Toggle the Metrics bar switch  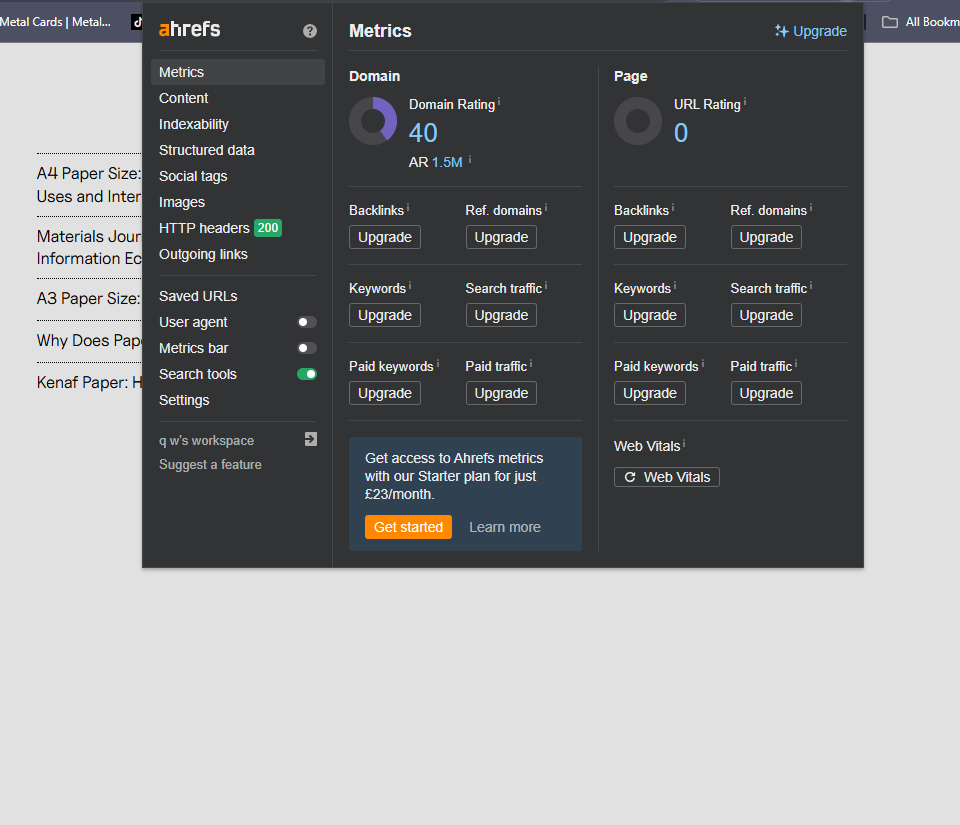pyautogui.click(x=307, y=348)
